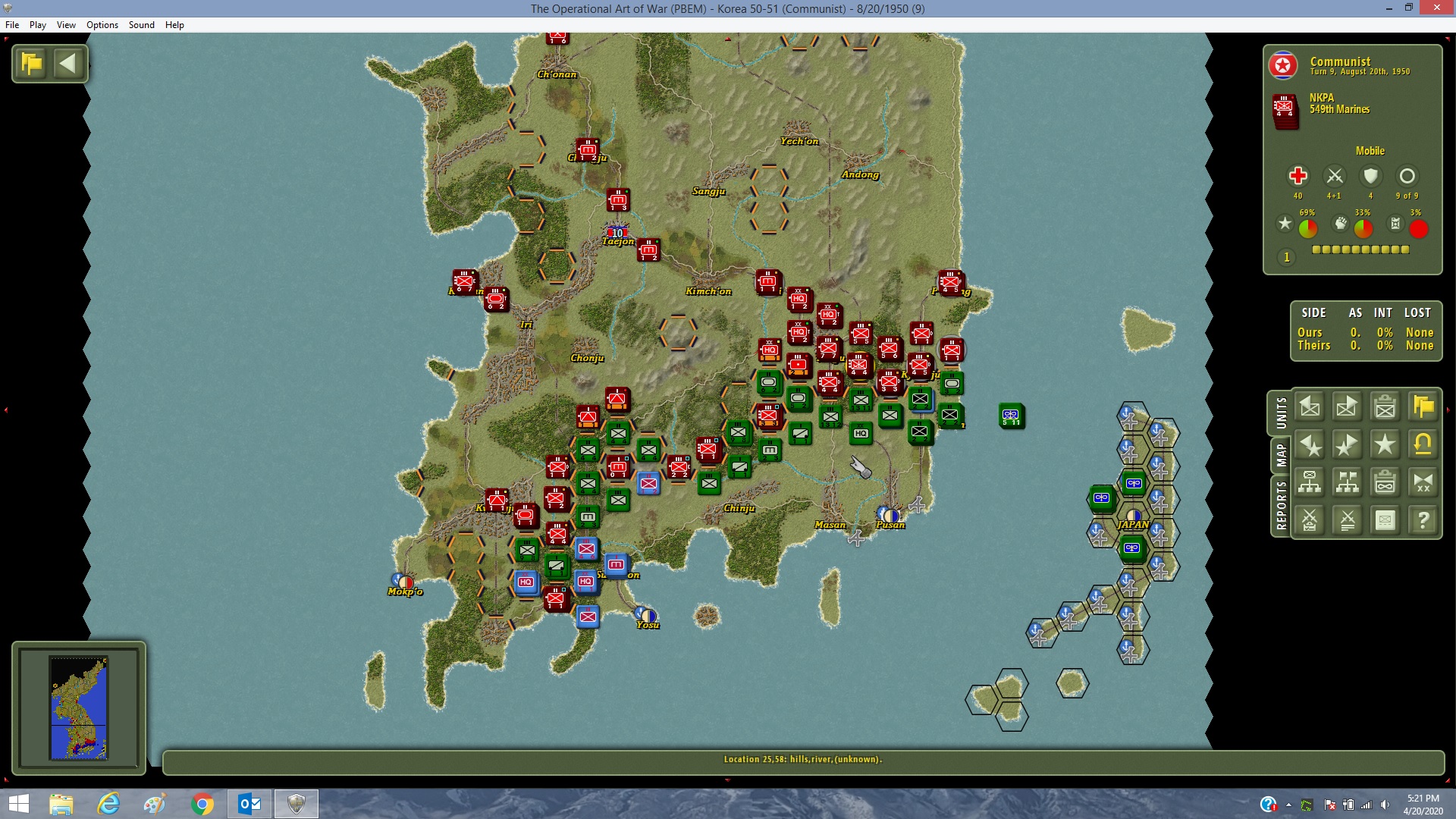Click the Sangju city label
1456x819 pixels.
click(x=709, y=191)
